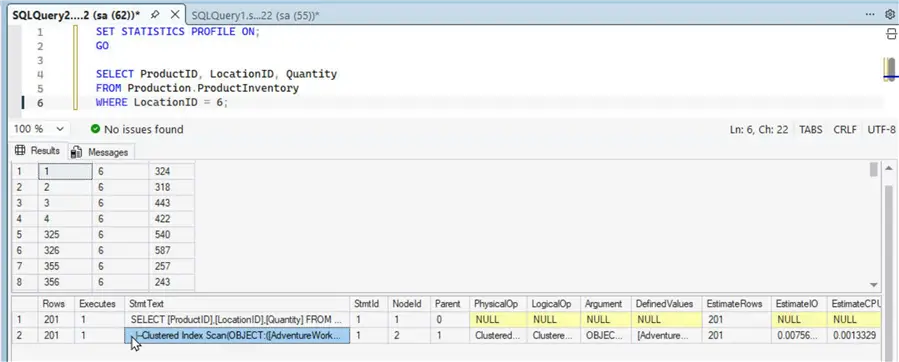Viewport: 899px width, 362px height.
Task: Click the No issues found indicator
Action: [x=137, y=129]
